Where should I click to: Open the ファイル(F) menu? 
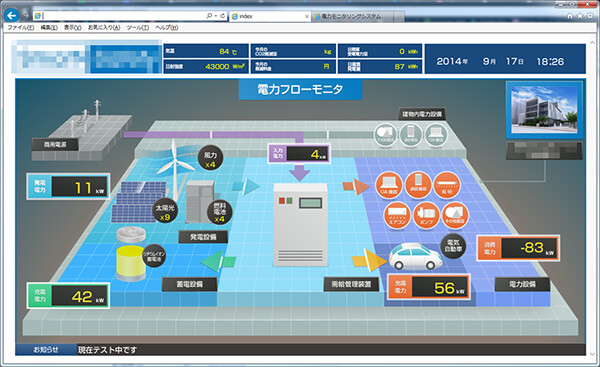(x=21, y=28)
